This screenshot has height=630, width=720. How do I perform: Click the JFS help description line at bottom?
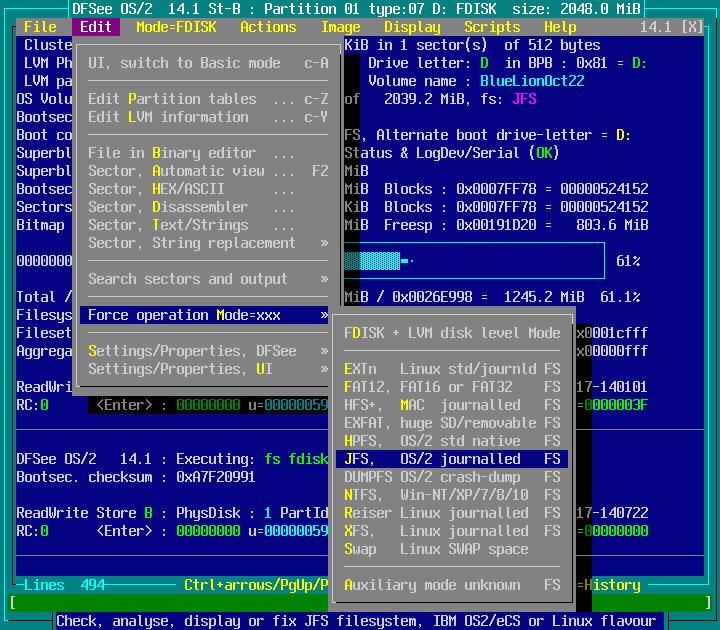(x=356, y=621)
